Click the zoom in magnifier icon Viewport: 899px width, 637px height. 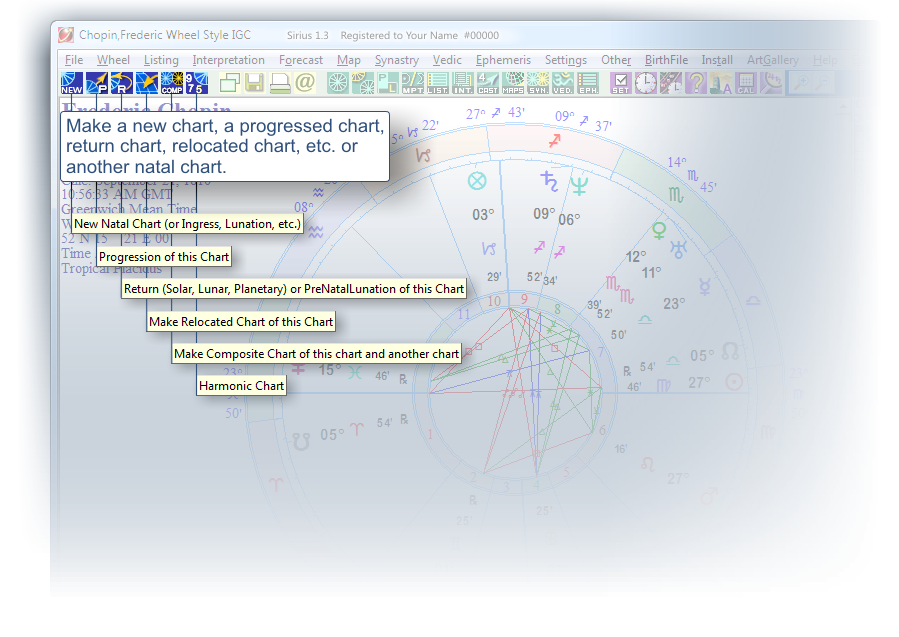pyautogui.click(x=801, y=83)
